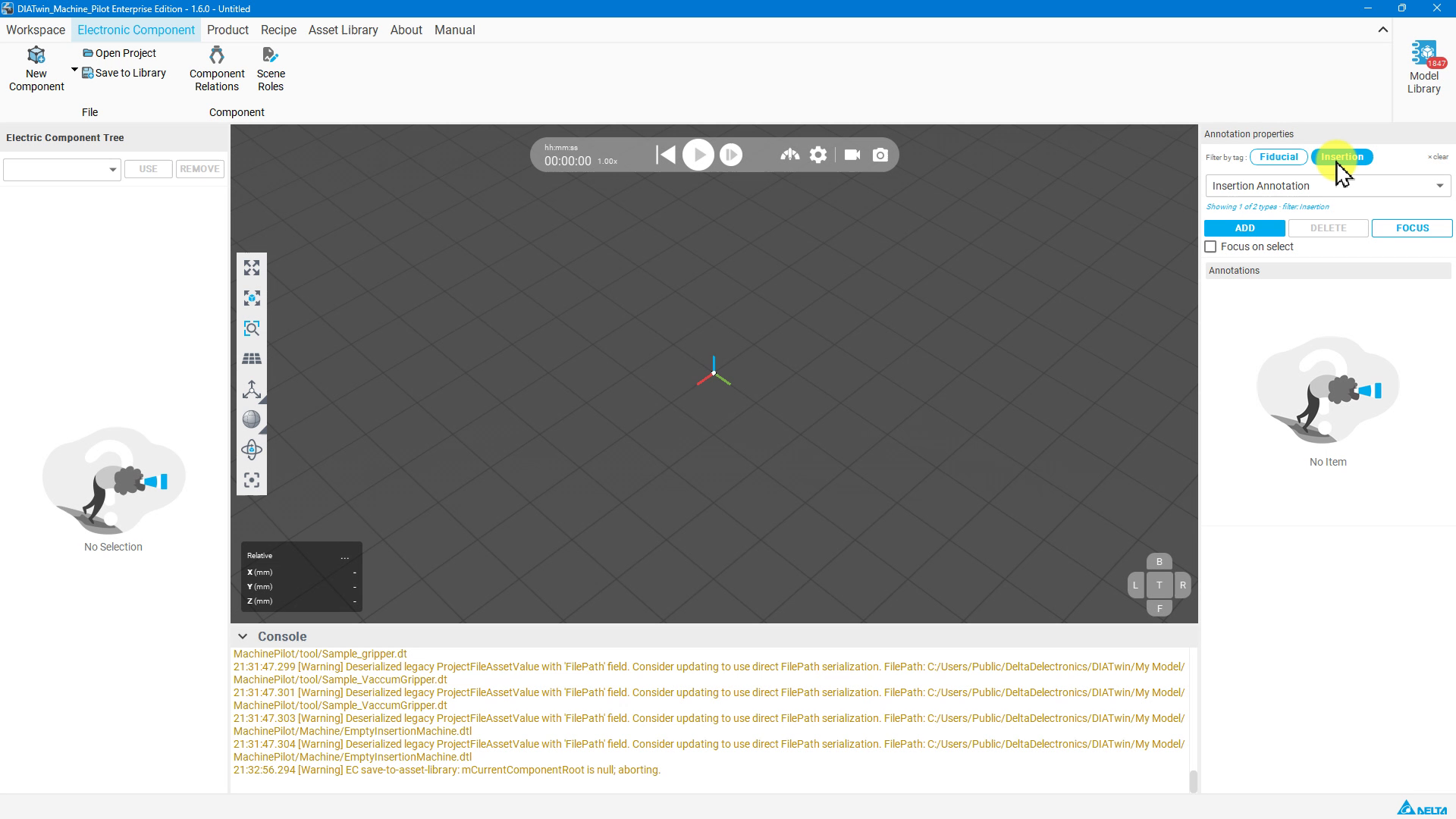
Task: Take a viewport screenshot with camera icon
Action: [x=880, y=155]
